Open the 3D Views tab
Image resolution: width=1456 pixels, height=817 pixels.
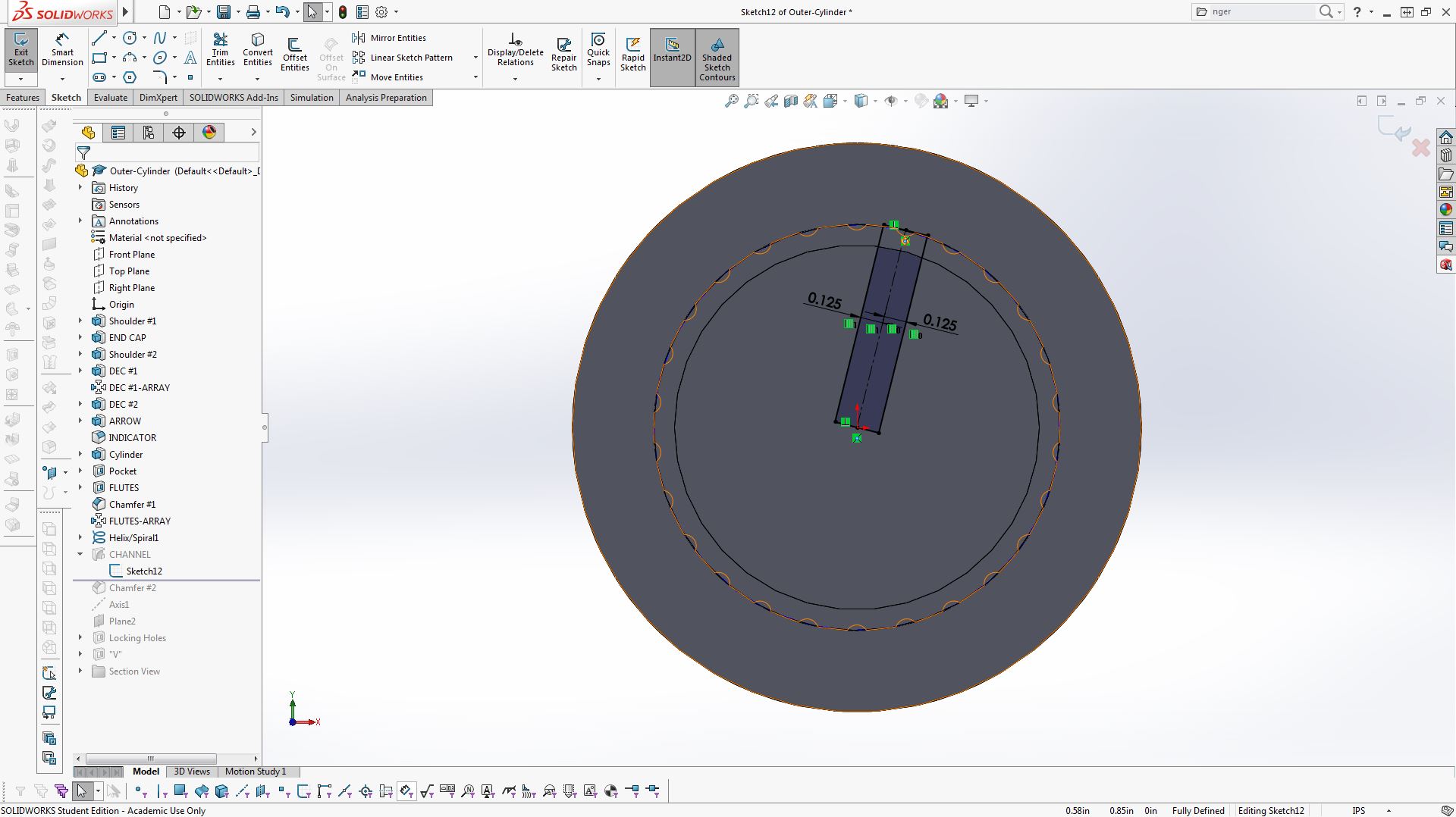192,772
